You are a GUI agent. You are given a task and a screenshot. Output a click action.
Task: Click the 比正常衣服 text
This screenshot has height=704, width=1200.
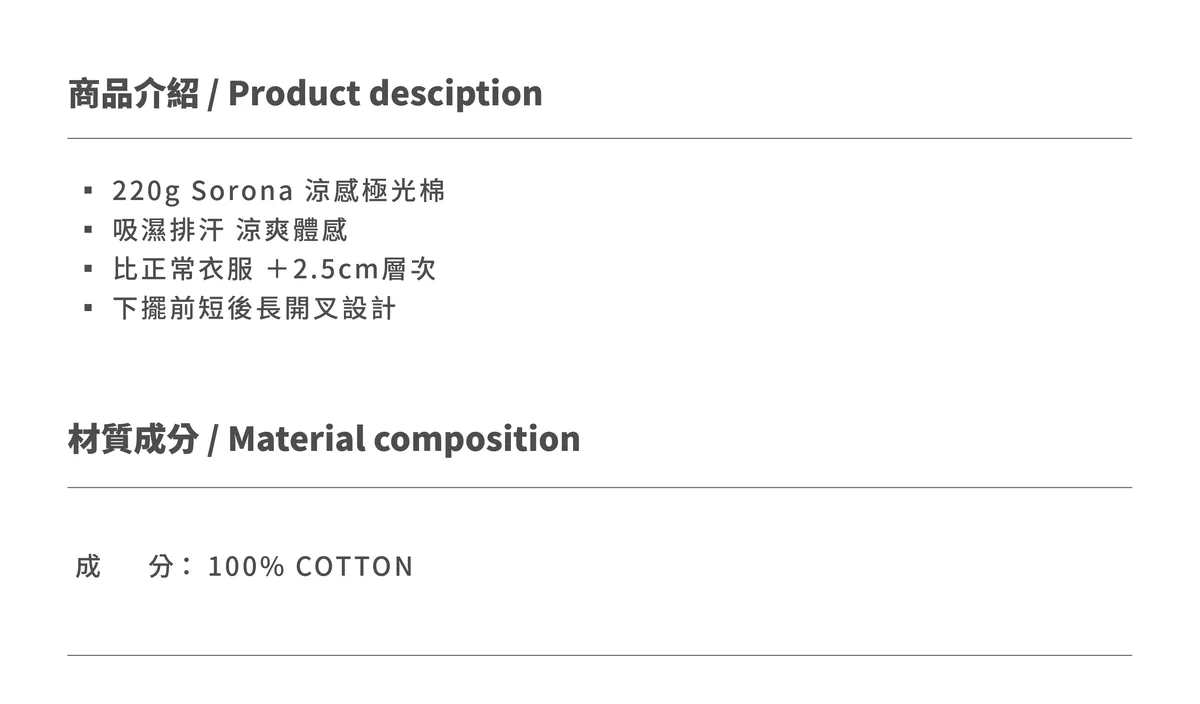coord(183,269)
